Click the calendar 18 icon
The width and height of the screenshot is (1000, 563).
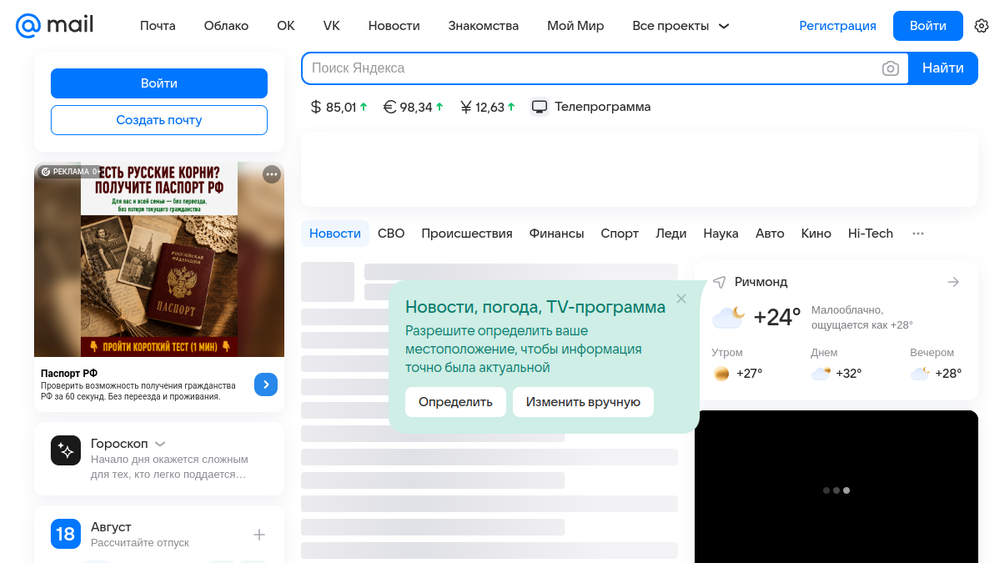(66, 534)
